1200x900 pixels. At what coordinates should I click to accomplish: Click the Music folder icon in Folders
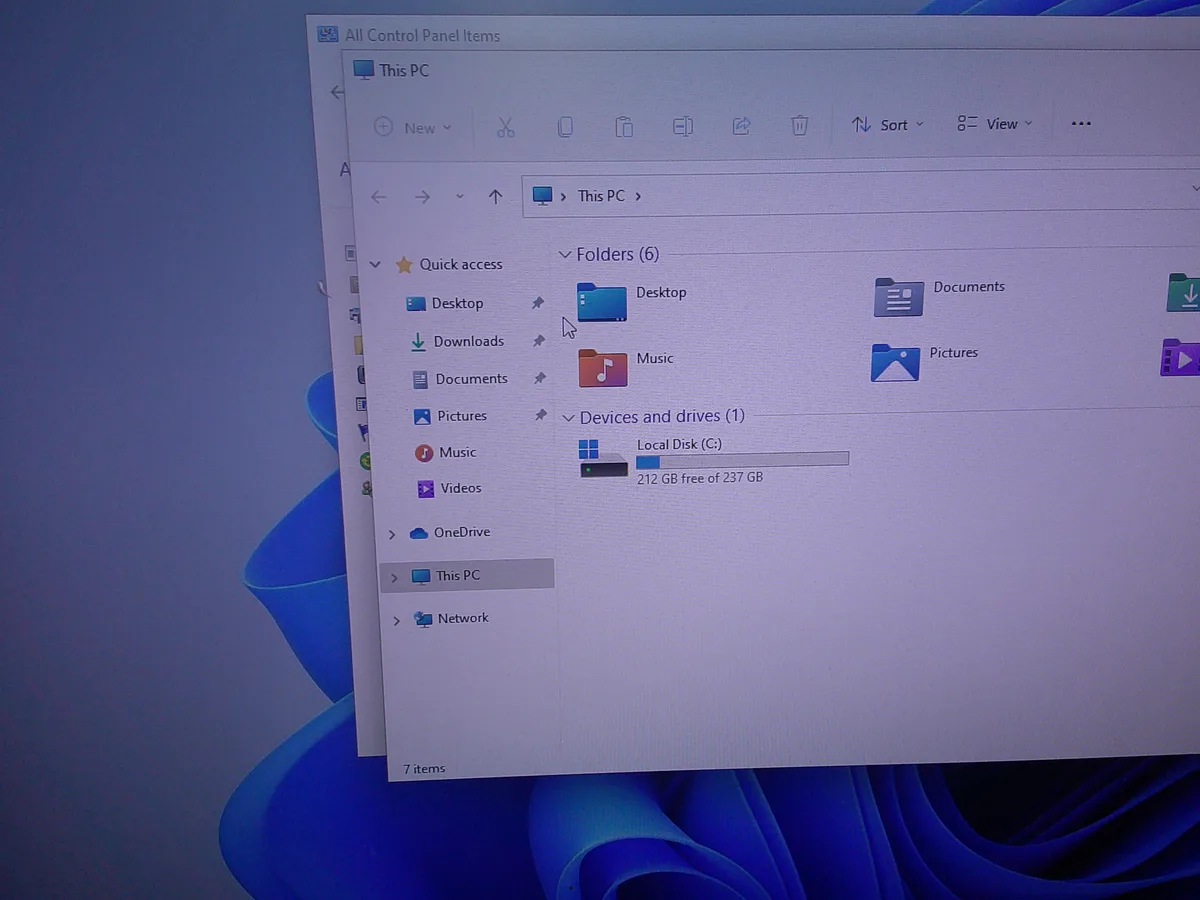point(603,368)
